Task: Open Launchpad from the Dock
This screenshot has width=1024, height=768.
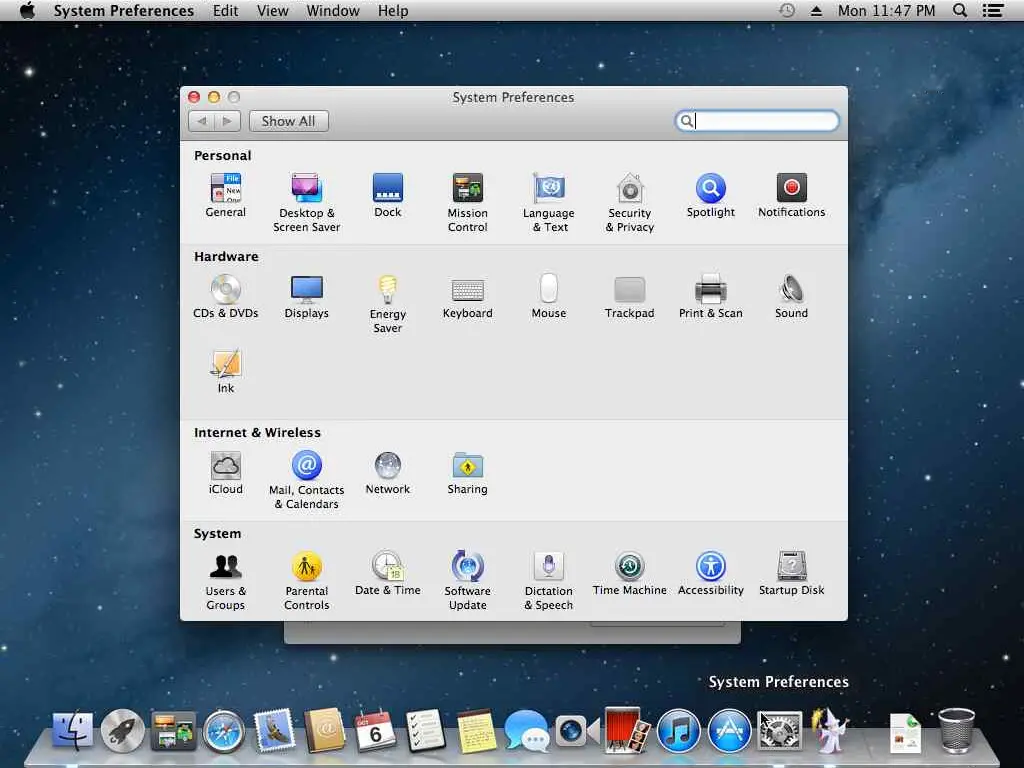Action: [x=122, y=731]
